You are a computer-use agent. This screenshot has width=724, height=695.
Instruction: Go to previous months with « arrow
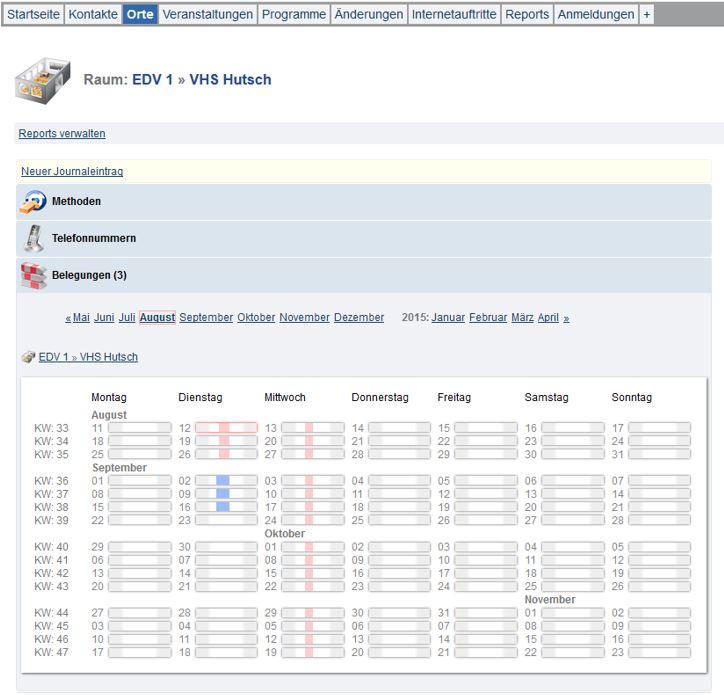coord(68,318)
